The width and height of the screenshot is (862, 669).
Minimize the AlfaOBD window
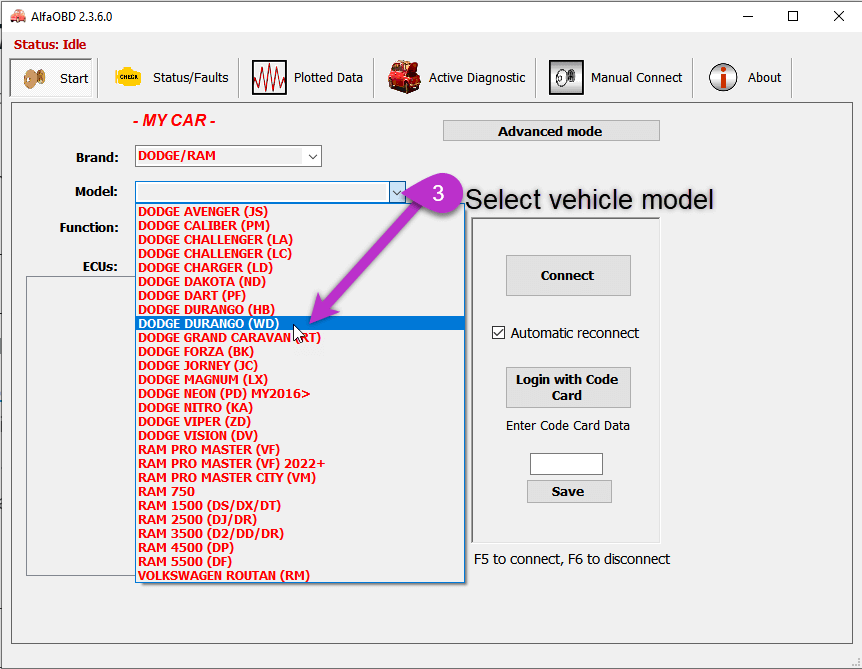pyautogui.click(x=748, y=16)
